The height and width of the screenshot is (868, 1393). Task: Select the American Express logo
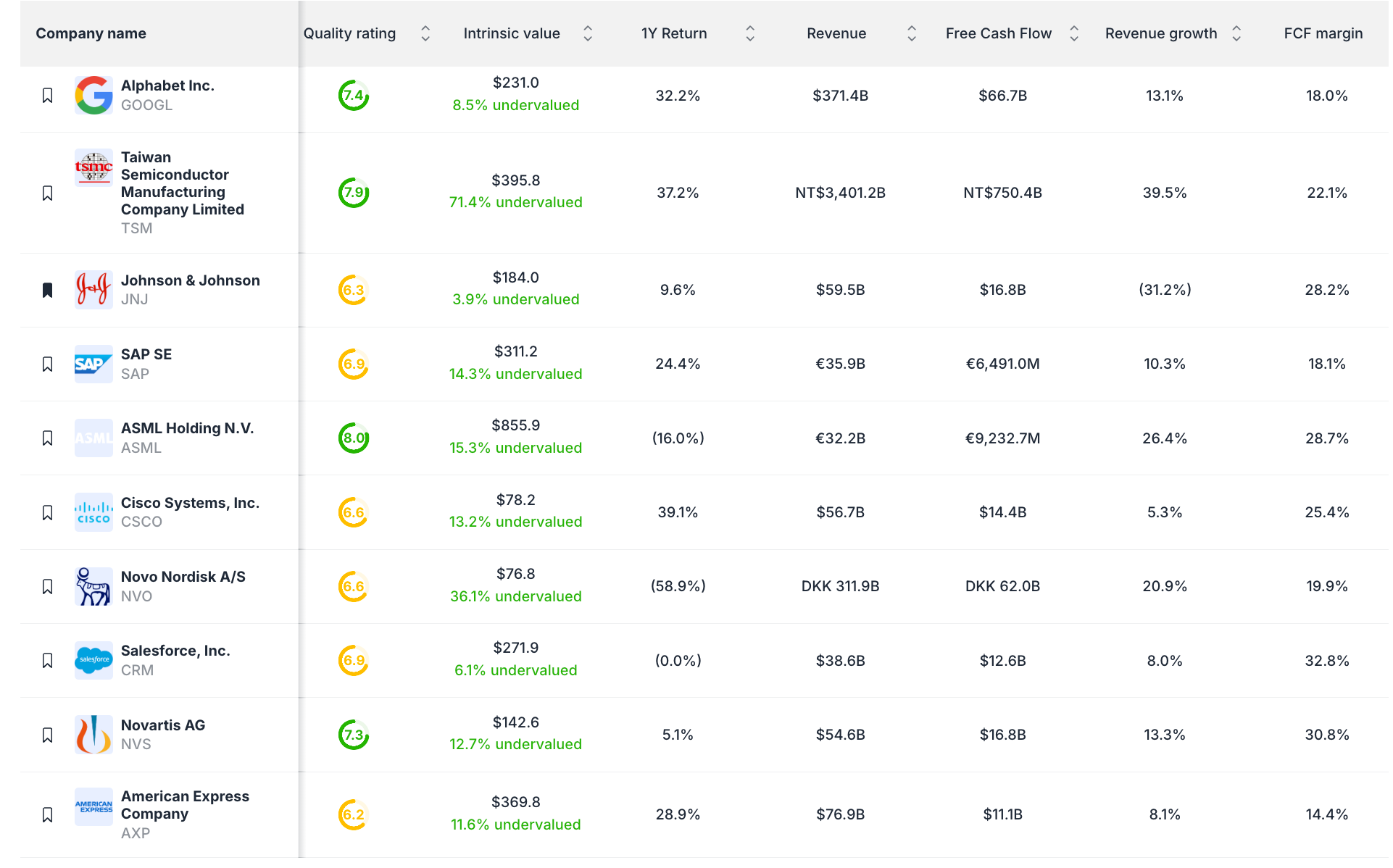pos(93,806)
